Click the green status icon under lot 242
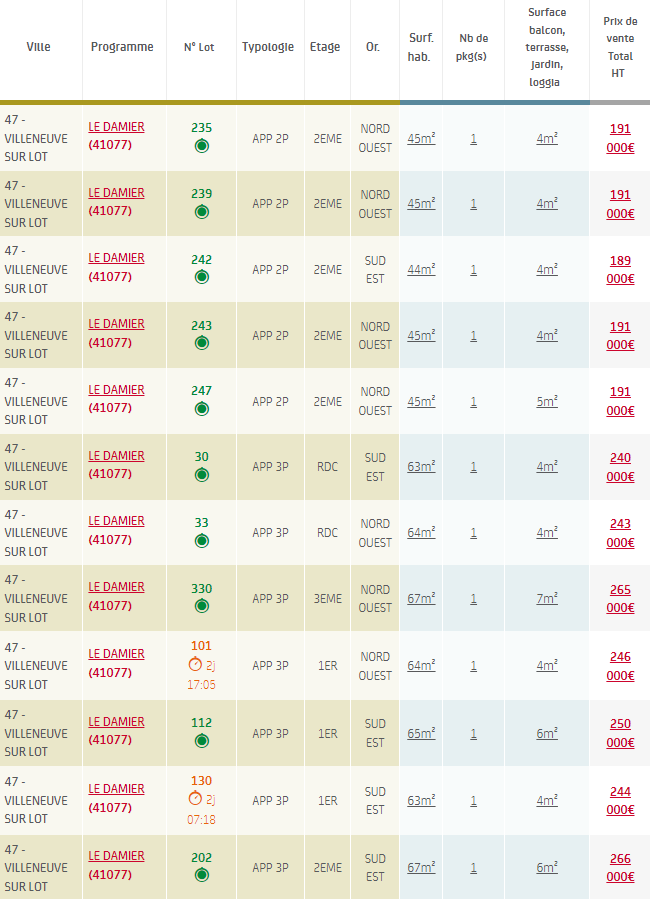 201,277
